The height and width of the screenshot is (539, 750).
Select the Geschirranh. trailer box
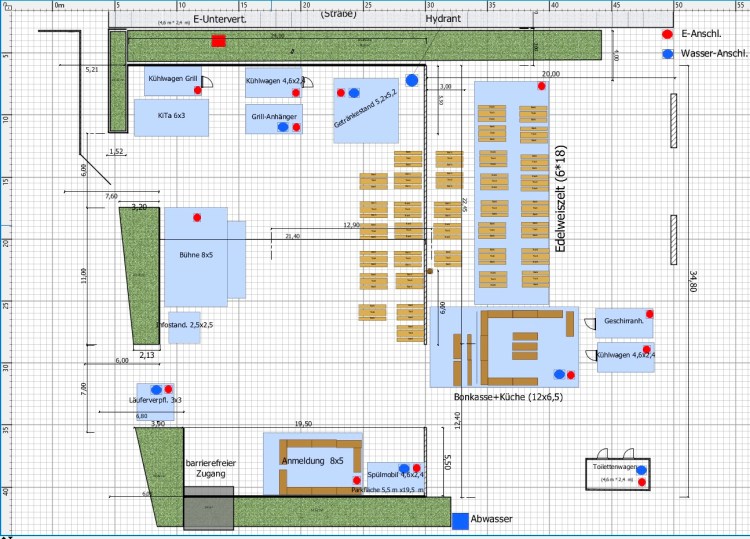[x=624, y=323]
